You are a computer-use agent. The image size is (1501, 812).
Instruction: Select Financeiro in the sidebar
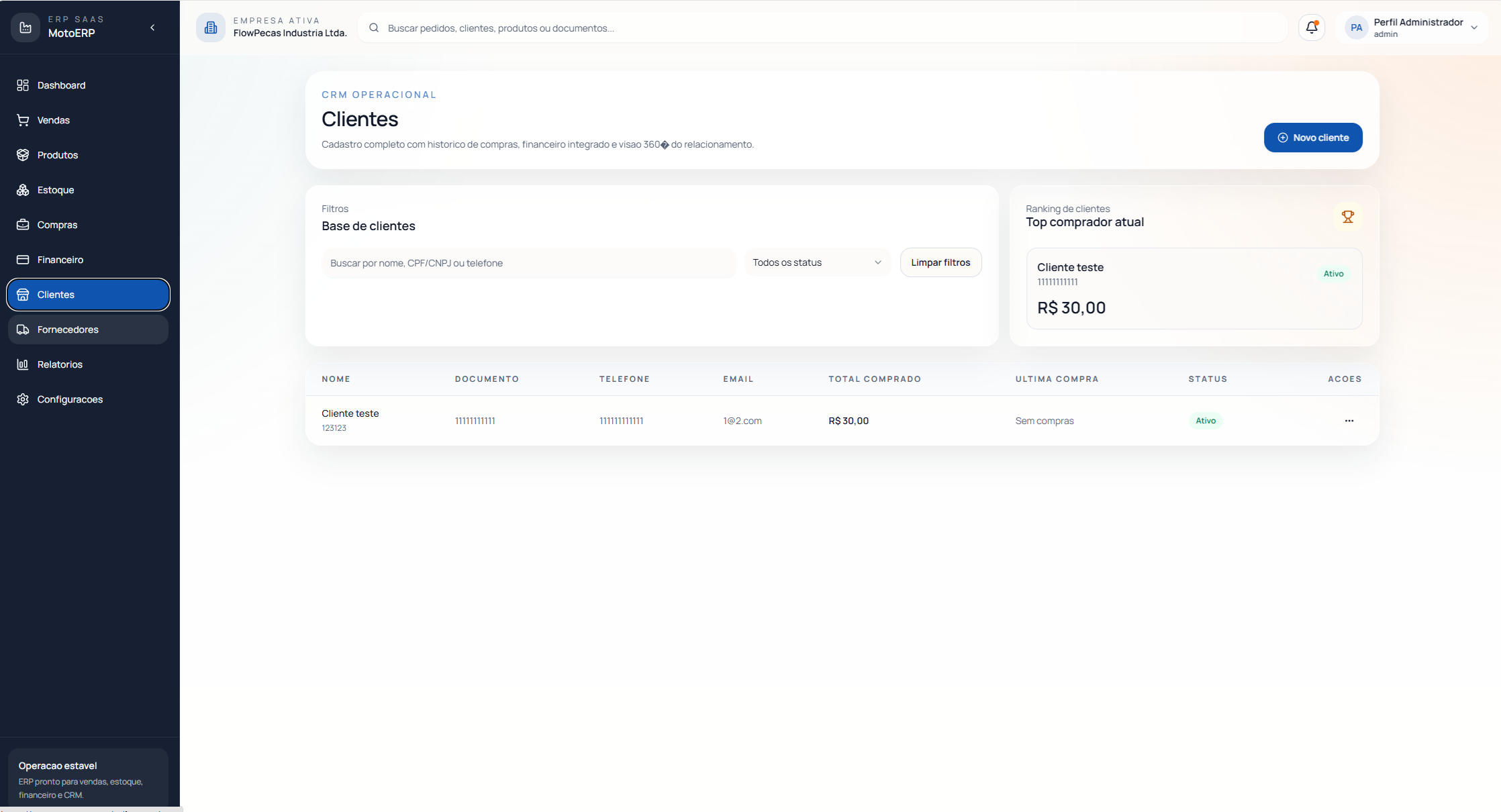[88, 260]
